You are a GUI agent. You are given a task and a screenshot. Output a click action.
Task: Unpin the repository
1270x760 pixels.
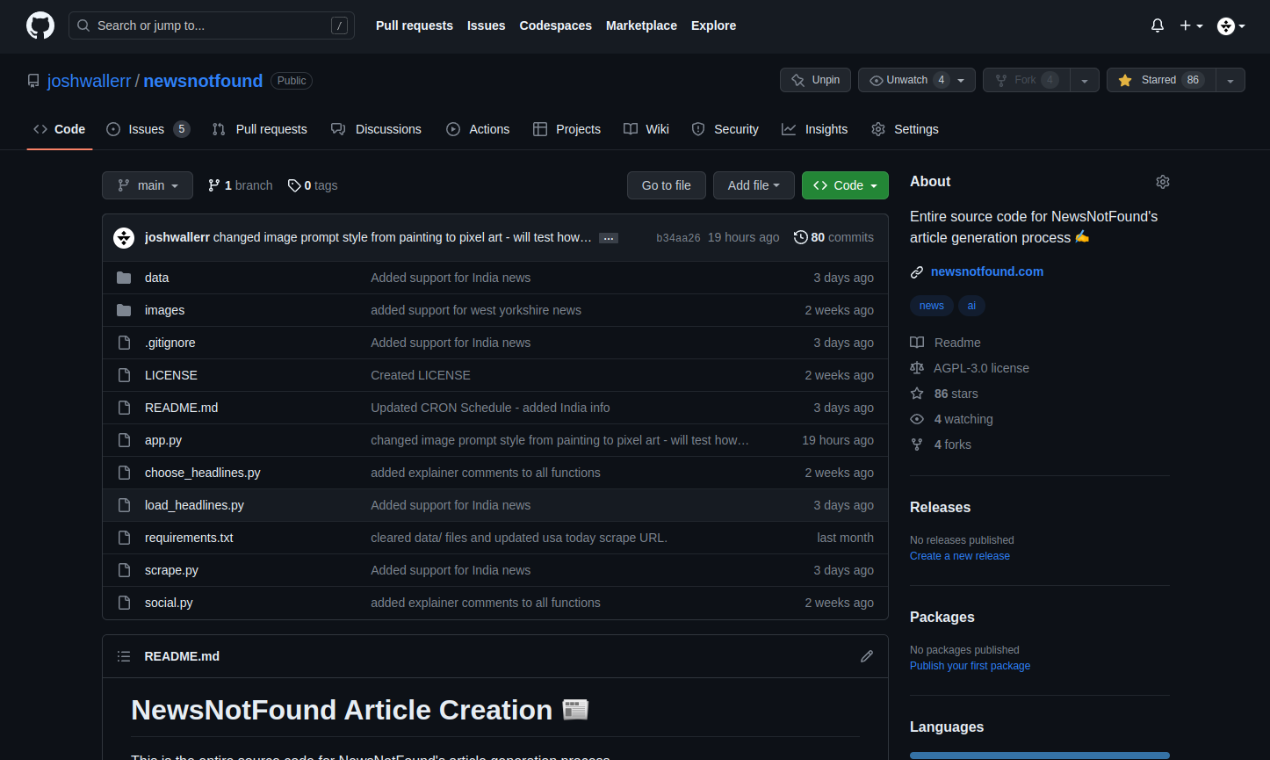click(x=815, y=80)
